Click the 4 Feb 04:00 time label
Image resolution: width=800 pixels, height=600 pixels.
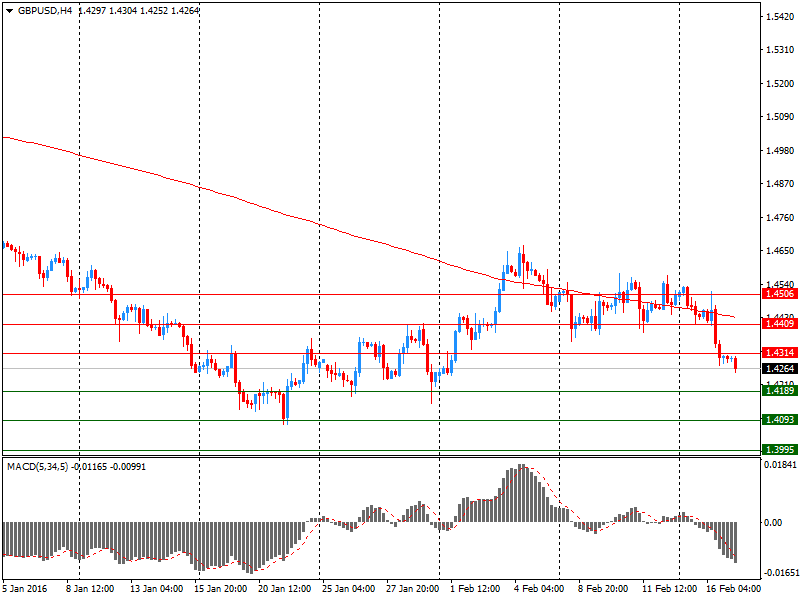pos(539,588)
